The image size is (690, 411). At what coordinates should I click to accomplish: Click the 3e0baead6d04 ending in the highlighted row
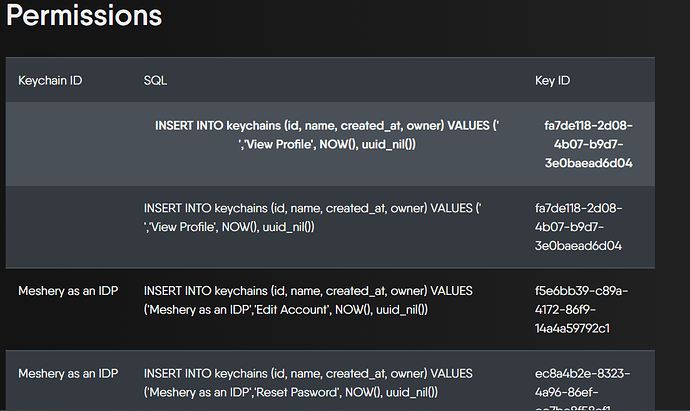coord(588,163)
